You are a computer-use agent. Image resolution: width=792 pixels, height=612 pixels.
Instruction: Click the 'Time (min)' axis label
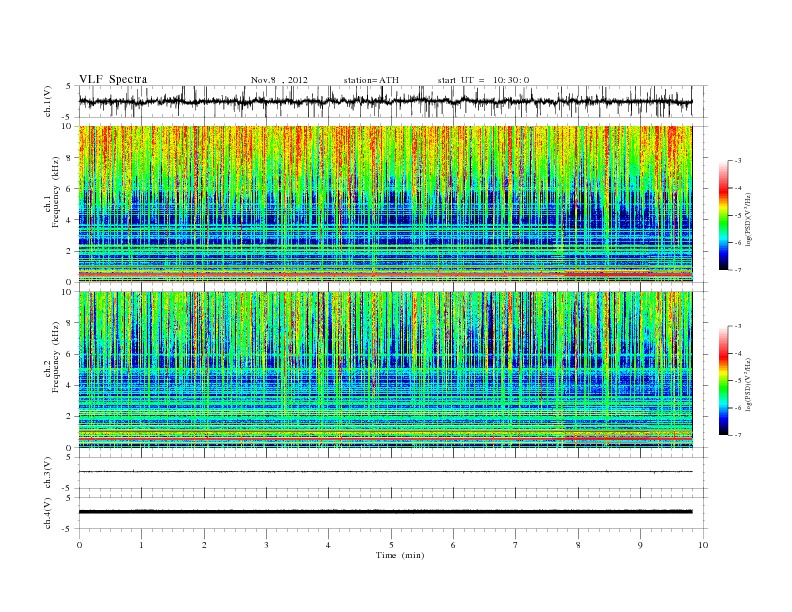(x=400, y=555)
